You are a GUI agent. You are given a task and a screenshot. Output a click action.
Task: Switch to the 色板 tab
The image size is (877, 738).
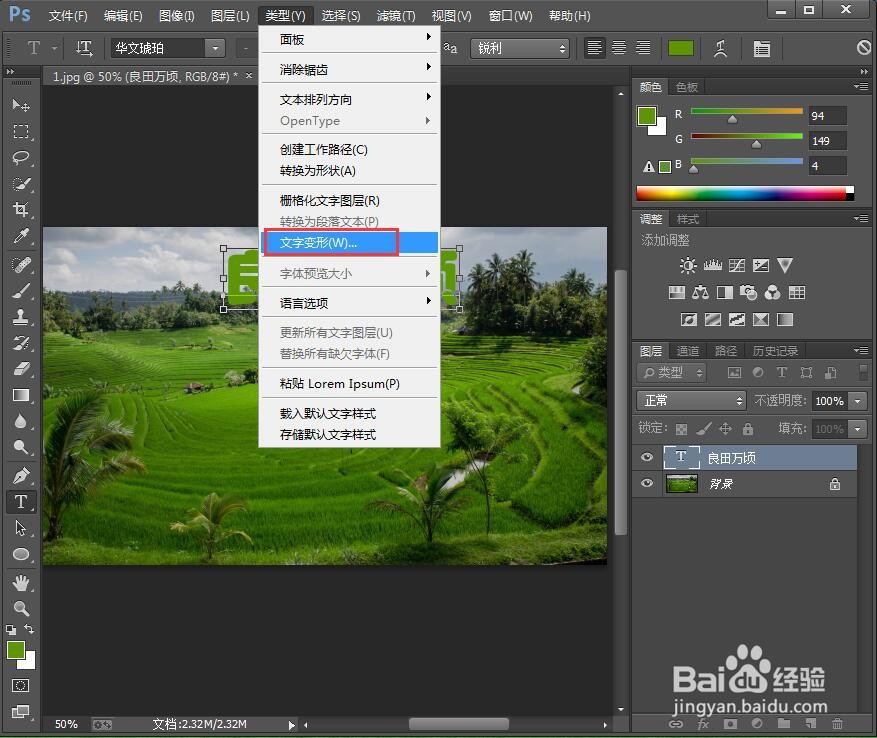click(687, 87)
